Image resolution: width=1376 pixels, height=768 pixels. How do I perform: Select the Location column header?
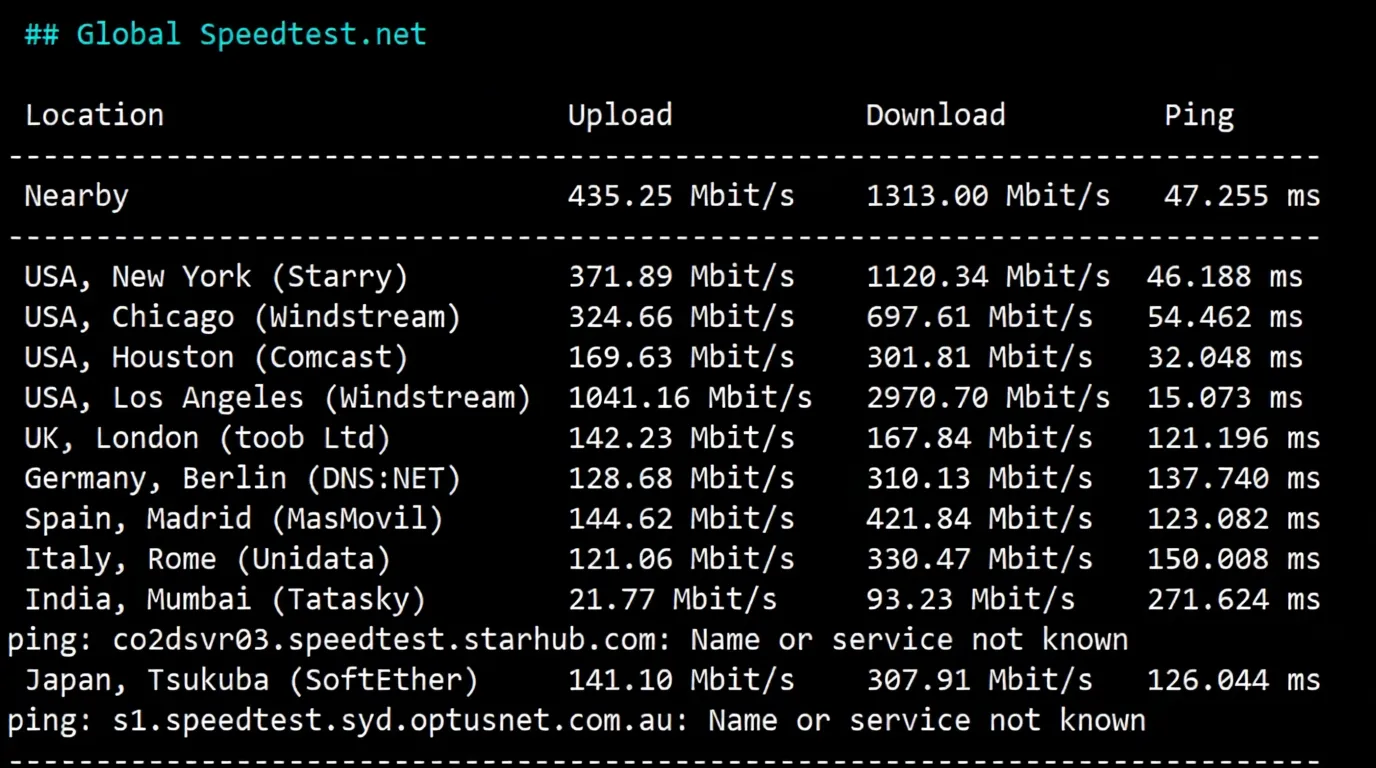(x=94, y=114)
